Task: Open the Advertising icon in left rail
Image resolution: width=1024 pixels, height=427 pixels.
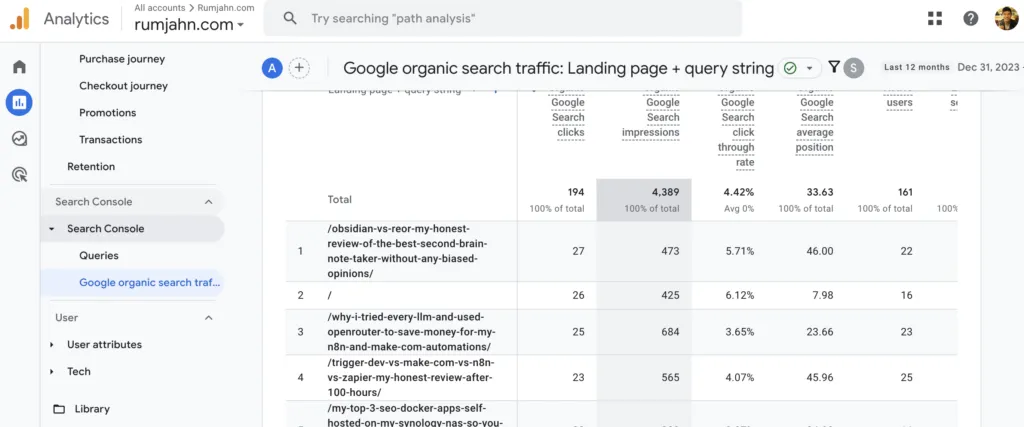Action: (19, 175)
